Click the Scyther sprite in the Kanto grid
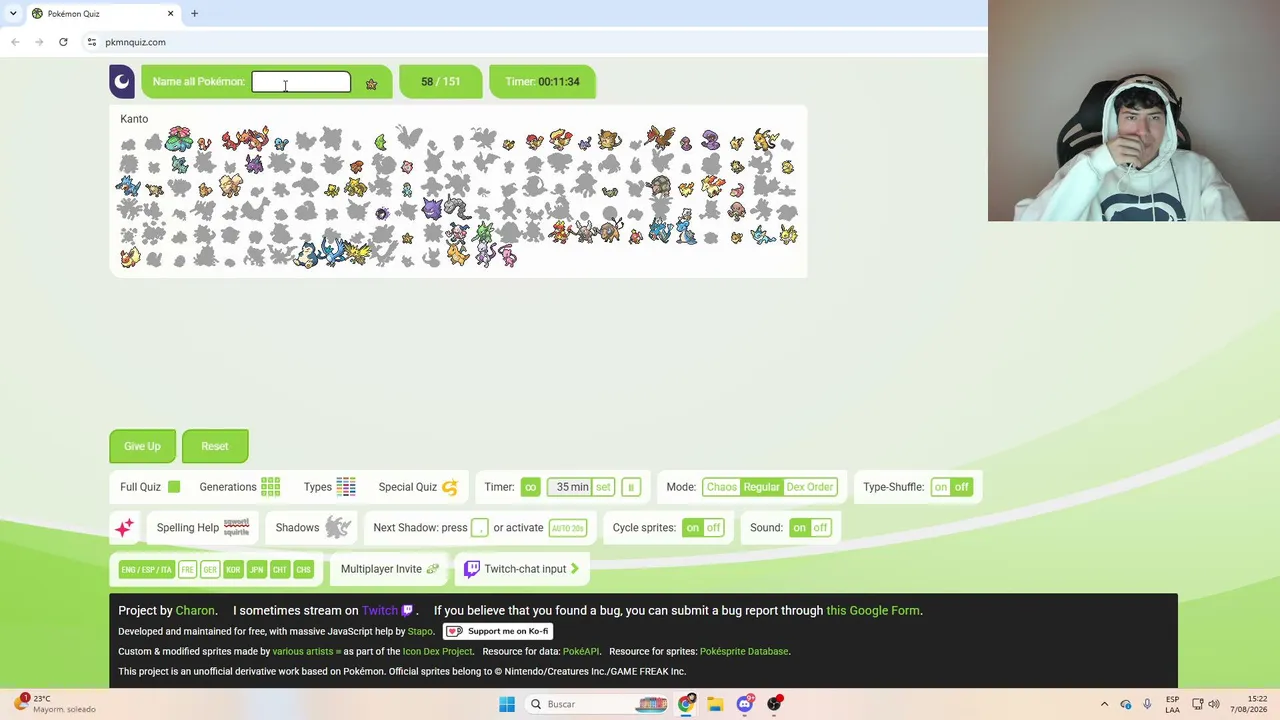 (483, 235)
